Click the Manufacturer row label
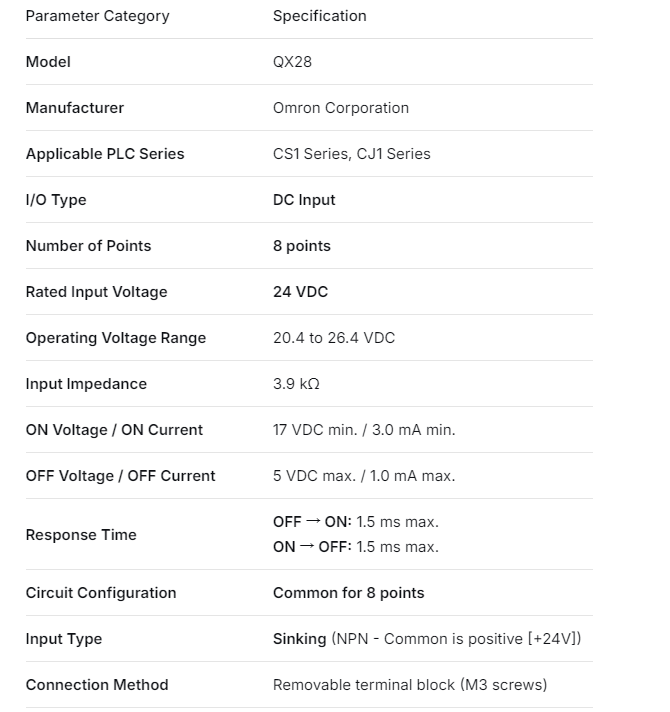The height and width of the screenshot is (712, 670). (75, 108)
